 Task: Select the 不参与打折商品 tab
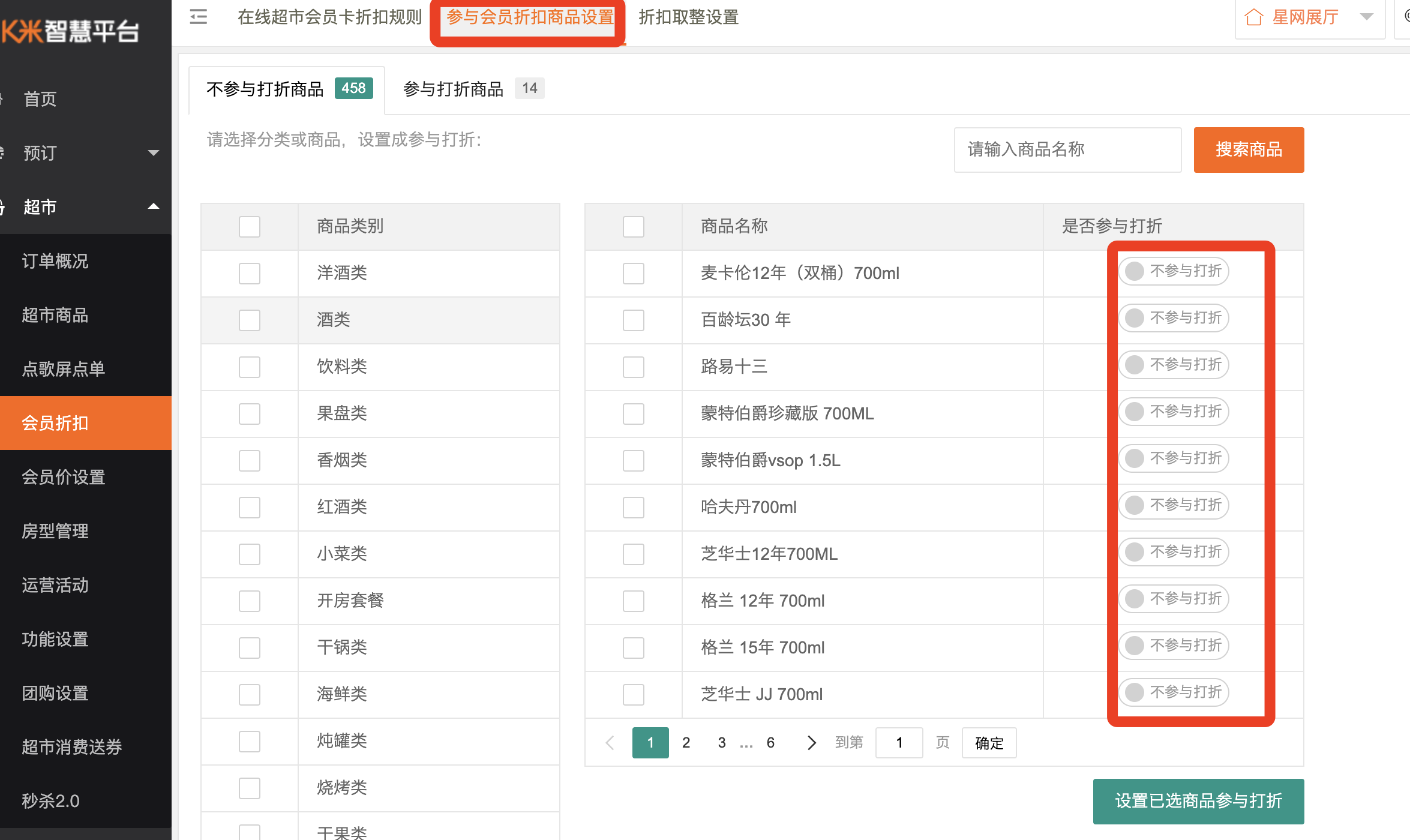[x=287, y=89]
